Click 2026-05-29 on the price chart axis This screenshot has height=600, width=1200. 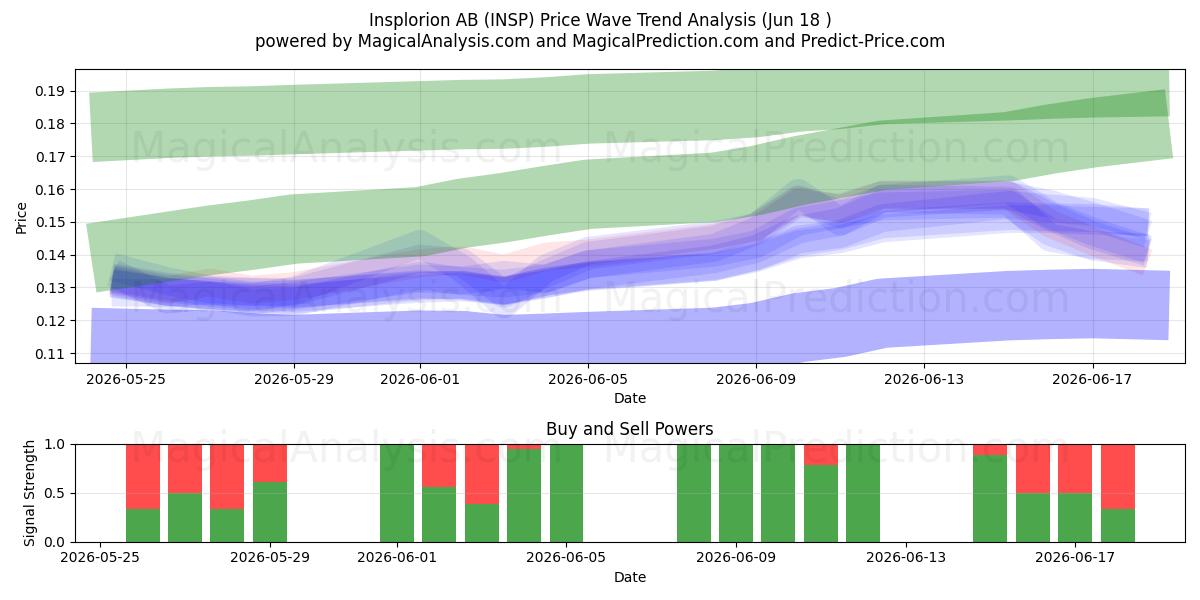[x=294, y=378]
